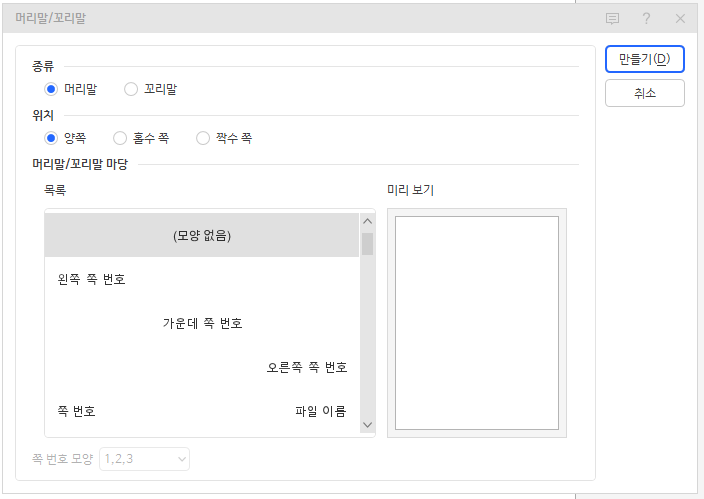Choose the 홀수 쪽 position option
The width and height of the screenshot is (704, 499).
(120, 138)
